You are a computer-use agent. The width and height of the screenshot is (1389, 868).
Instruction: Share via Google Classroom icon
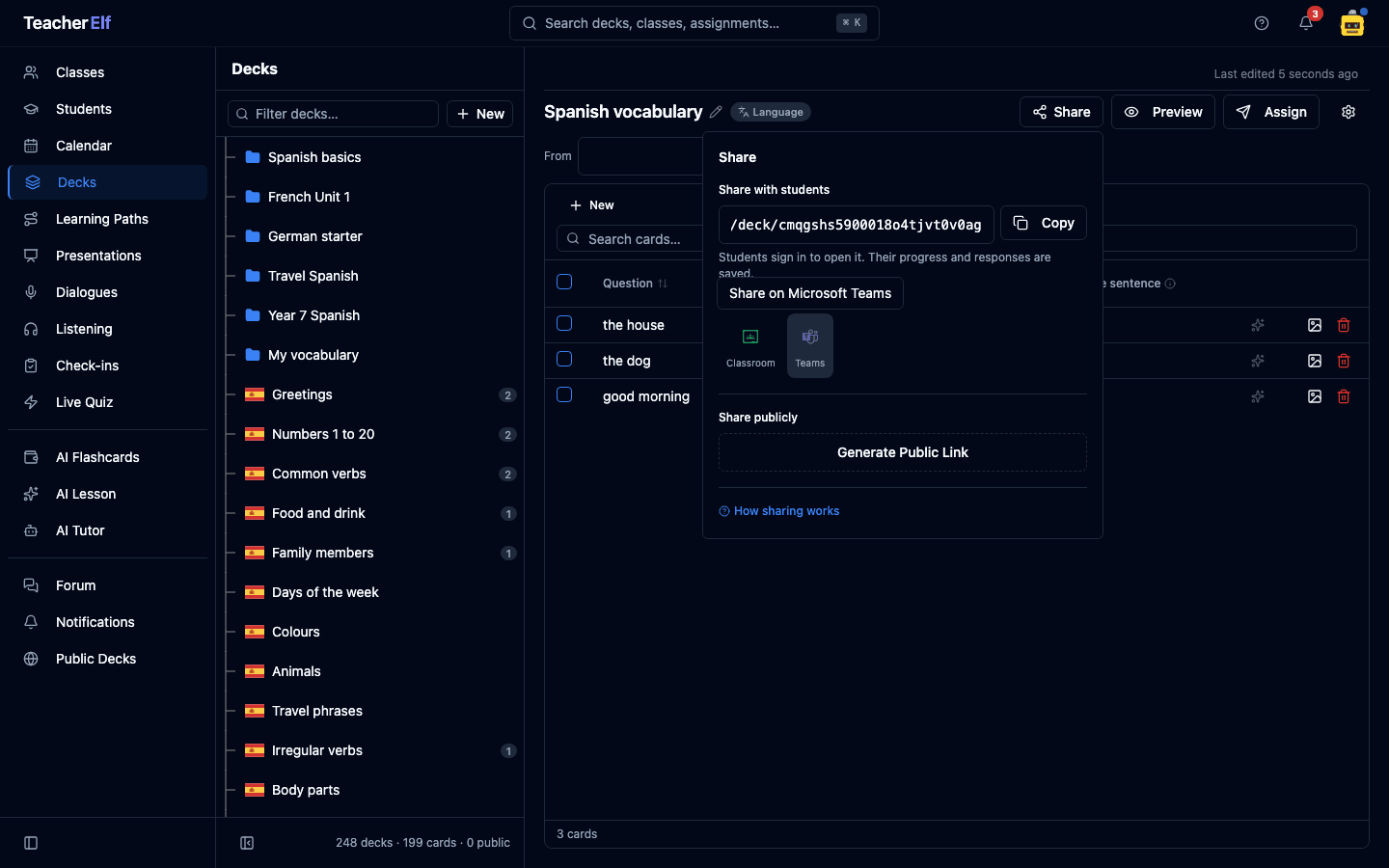750,346
